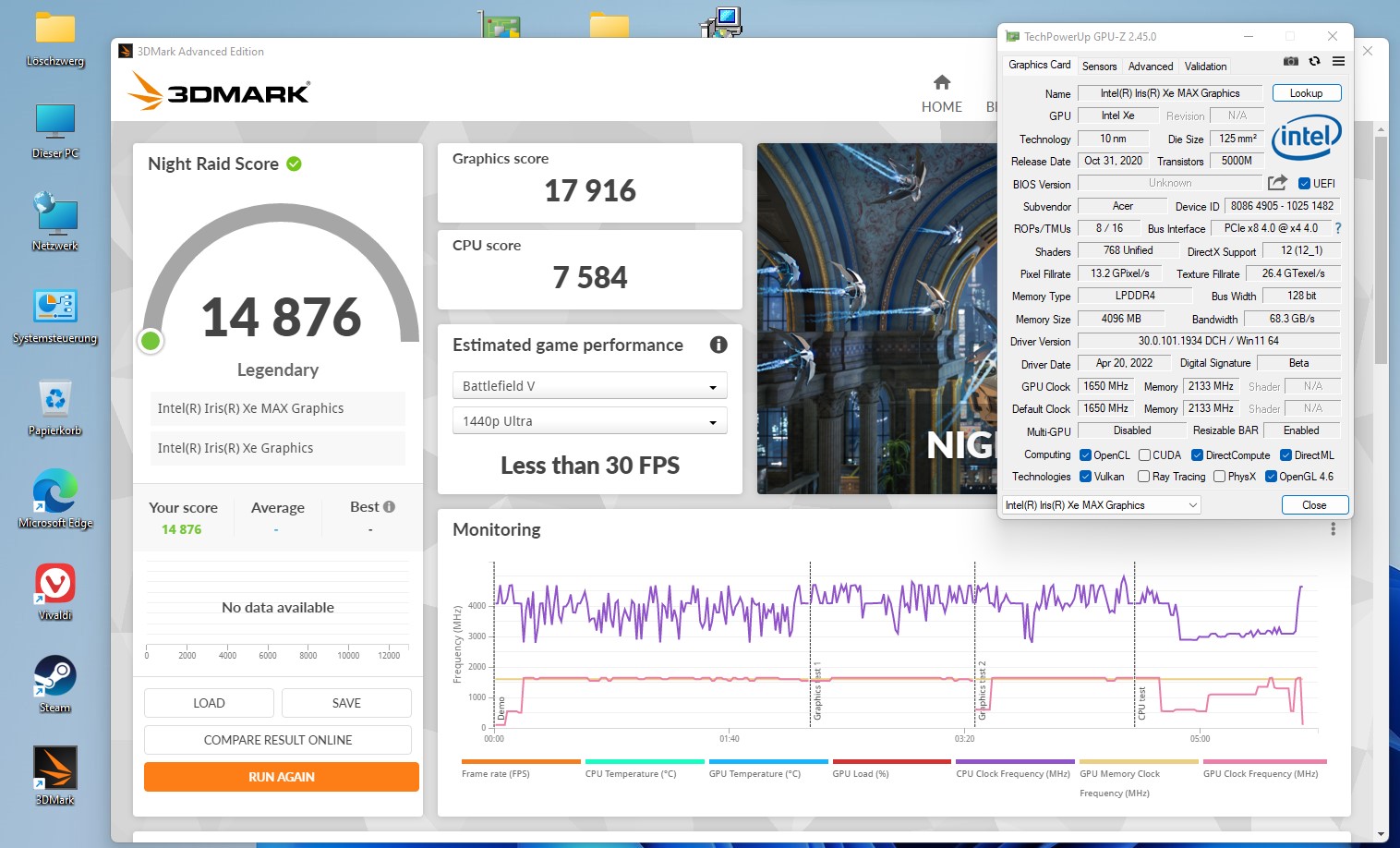Viewport: 1400px width, 848px height.
Task: Toggle the UEFI checkbox in GPU-Z
Action: click(x=1304, y=183)
